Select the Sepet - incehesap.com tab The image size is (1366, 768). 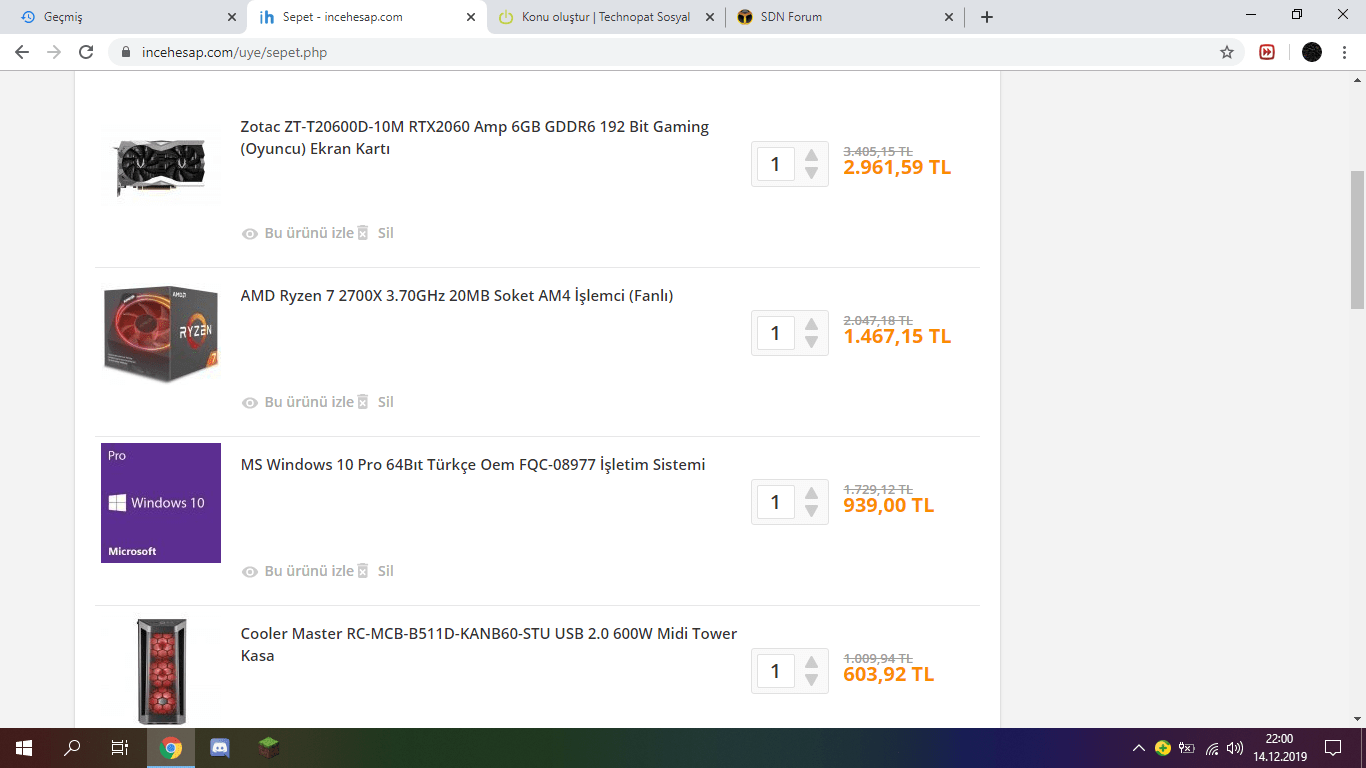click(x=367, y=17)
